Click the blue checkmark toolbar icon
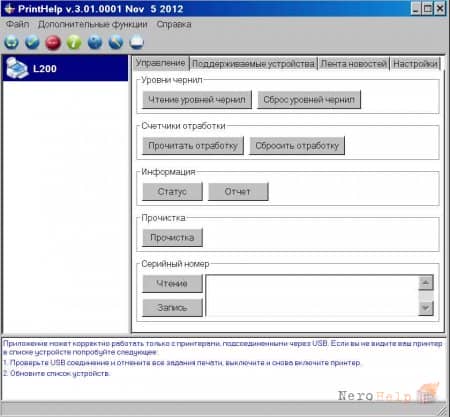 point(32,42)
